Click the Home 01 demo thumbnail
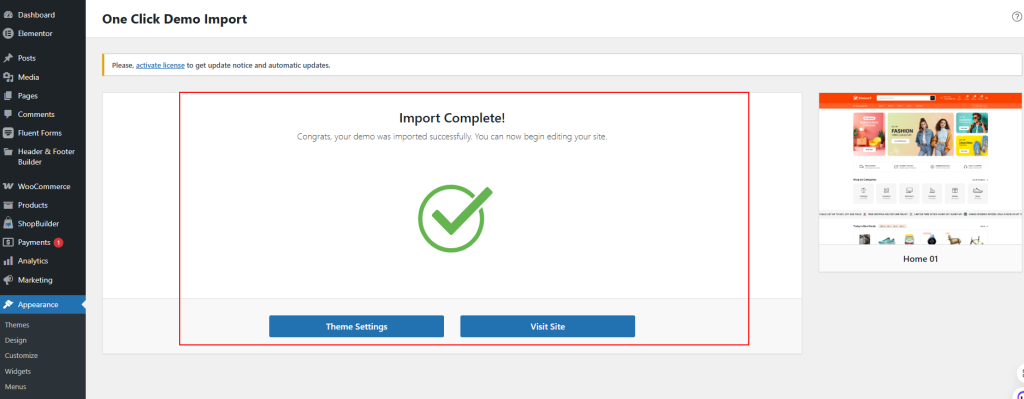Viewport: 1024px width, 399px height. [x=920, y=168]
